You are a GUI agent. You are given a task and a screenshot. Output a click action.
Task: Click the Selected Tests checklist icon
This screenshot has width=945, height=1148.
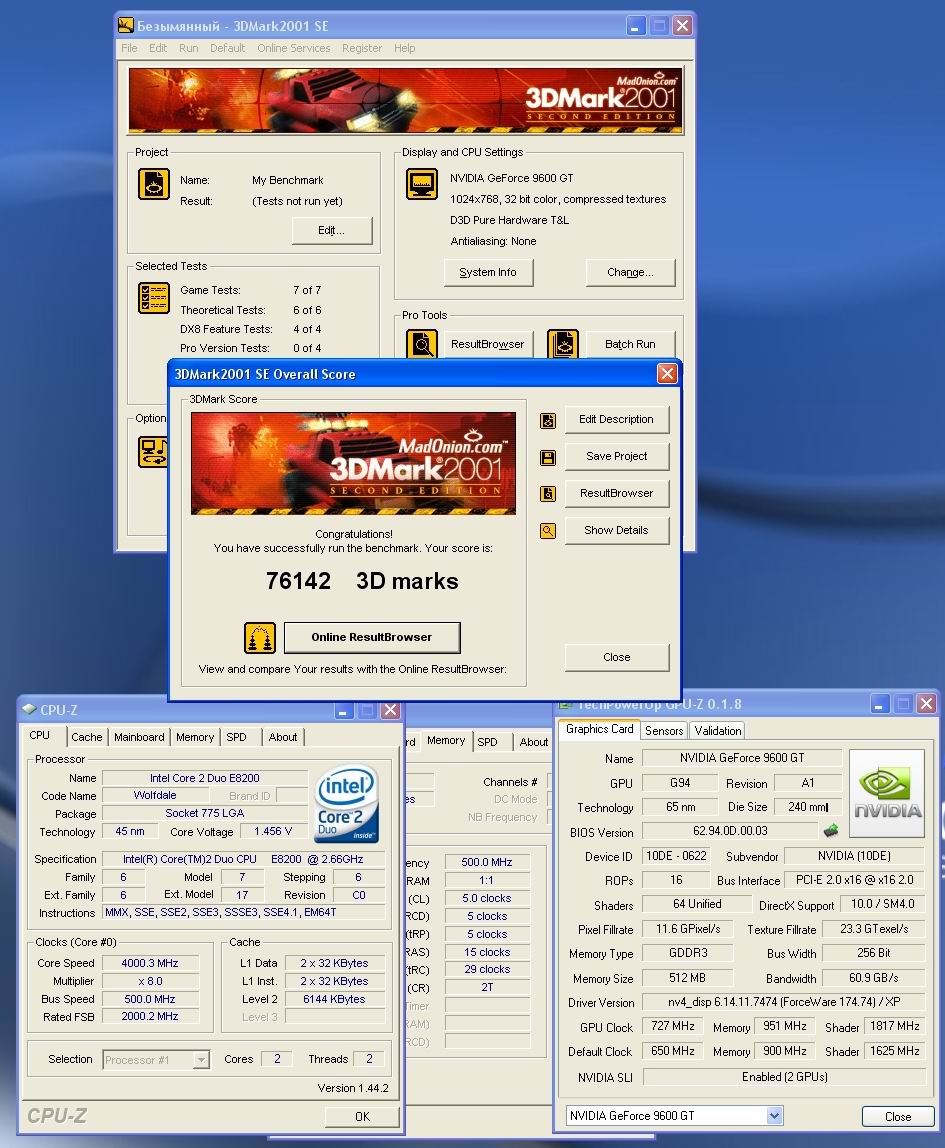click(154, 298)
